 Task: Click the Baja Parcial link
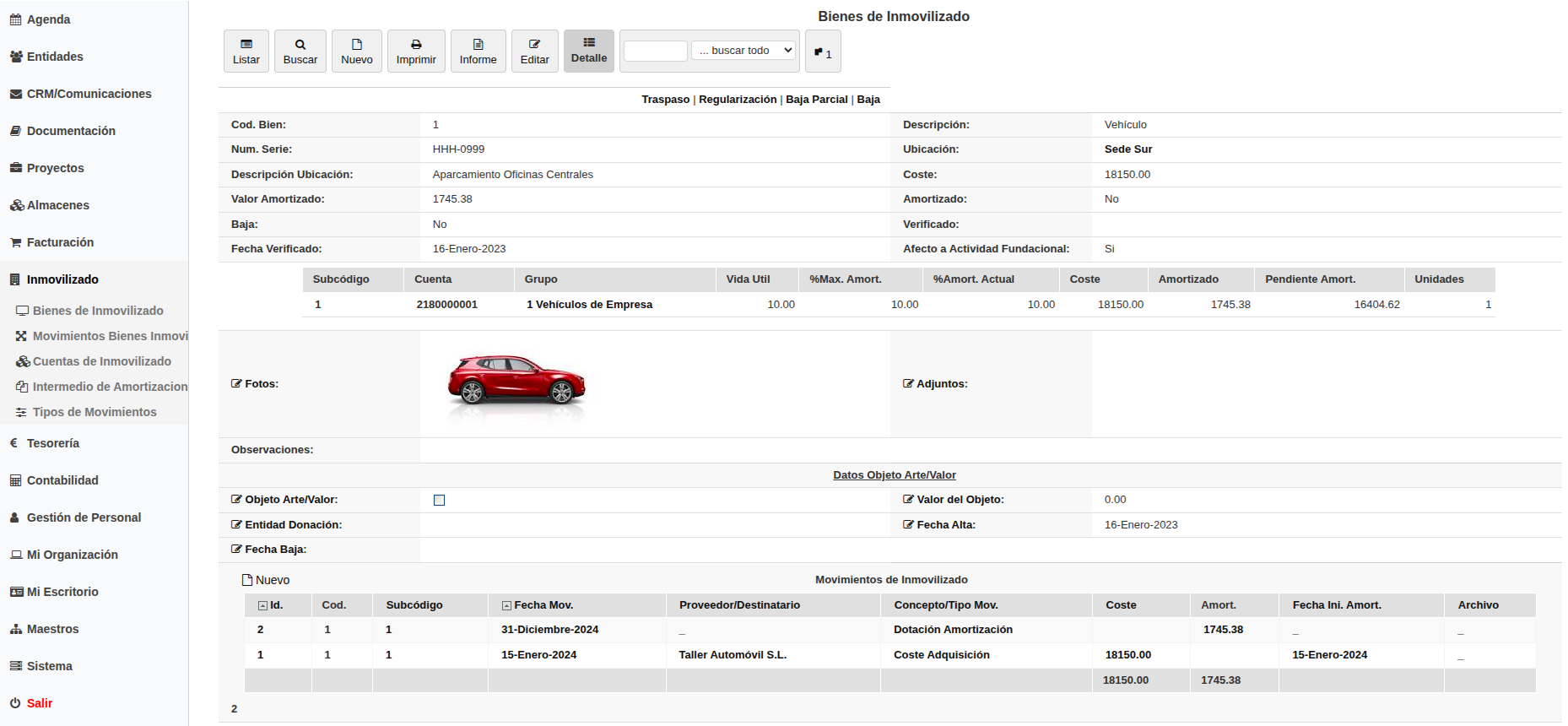816,100
